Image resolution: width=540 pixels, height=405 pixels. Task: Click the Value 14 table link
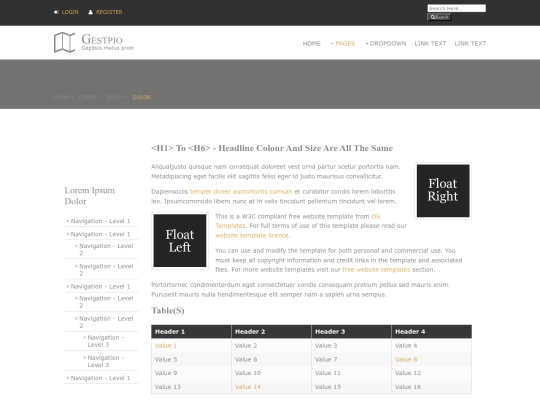point(248,387)
